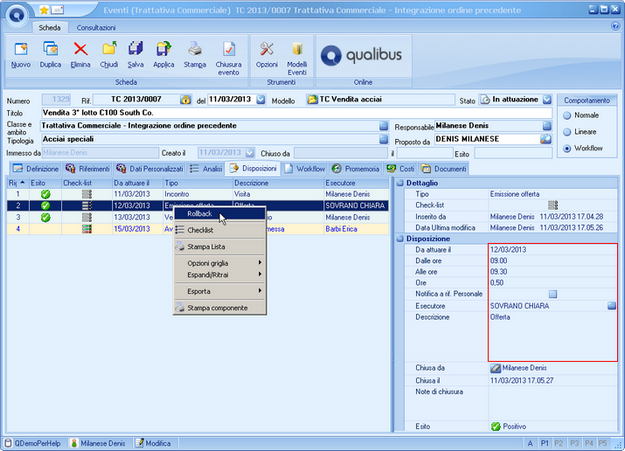Click the Check-list icon in Dettaglio panel
This screenshot has height=451, width=625.
(x=553, y=205)
